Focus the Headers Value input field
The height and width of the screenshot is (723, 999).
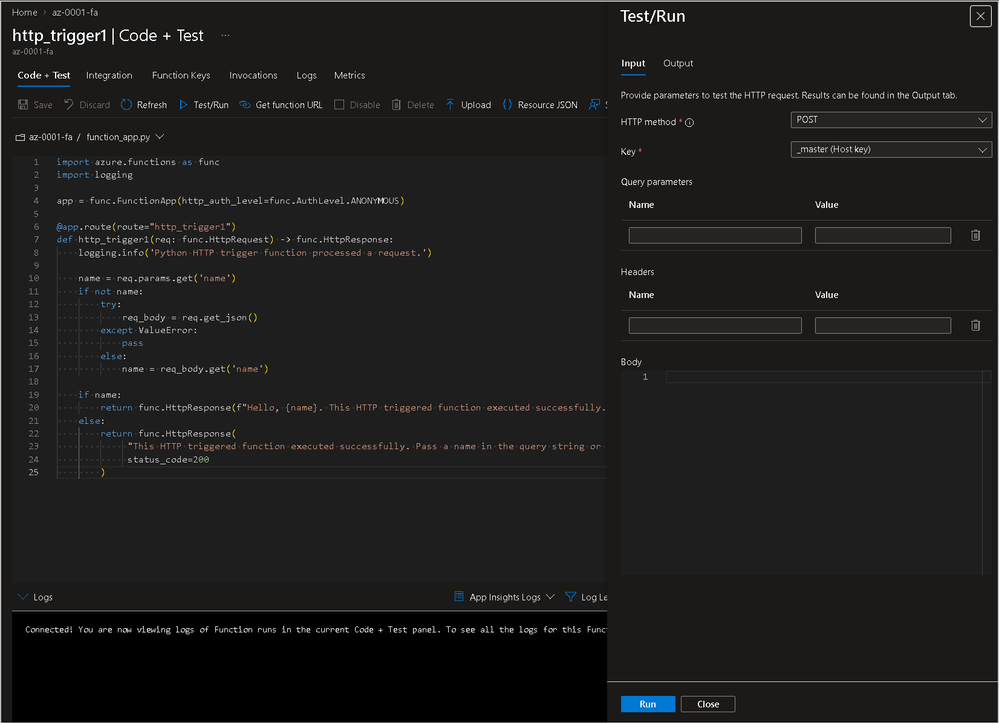coord(882,325)
